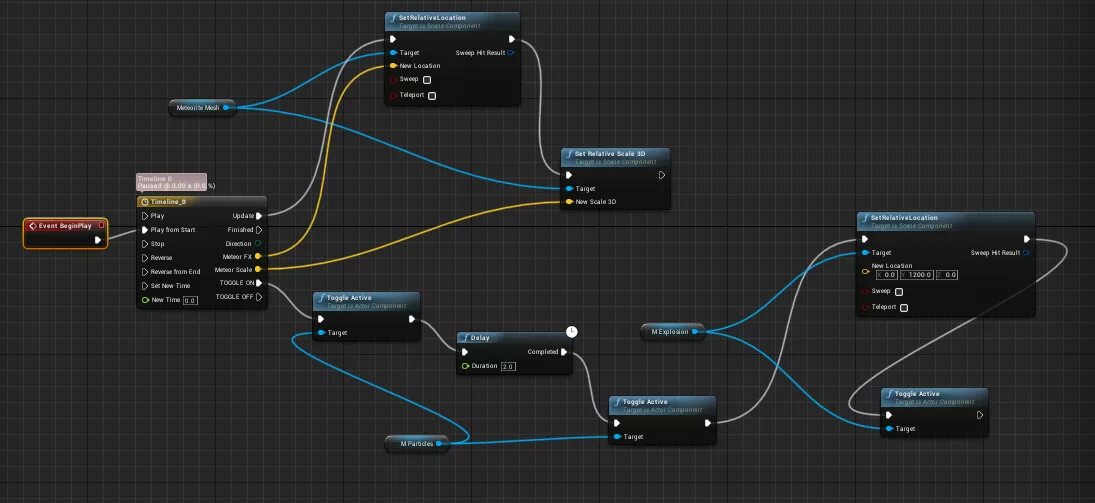Click the Completed output pin on Delay

564,352
